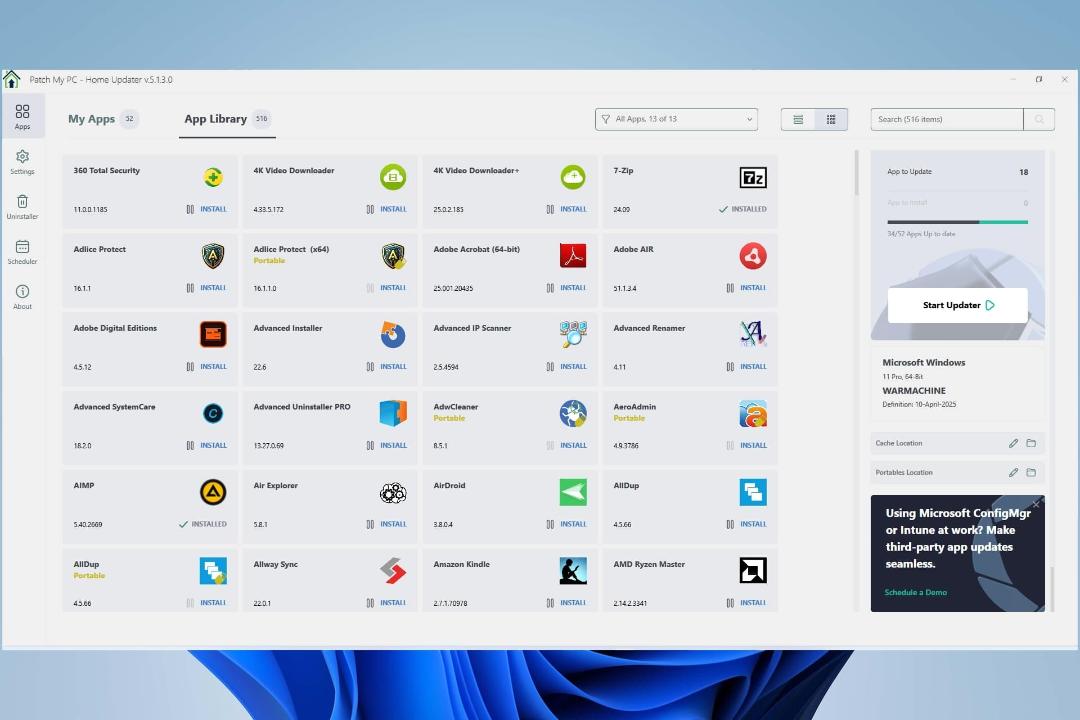
Task: Click the app list vertical scrollbar
Action: (857, 173)
